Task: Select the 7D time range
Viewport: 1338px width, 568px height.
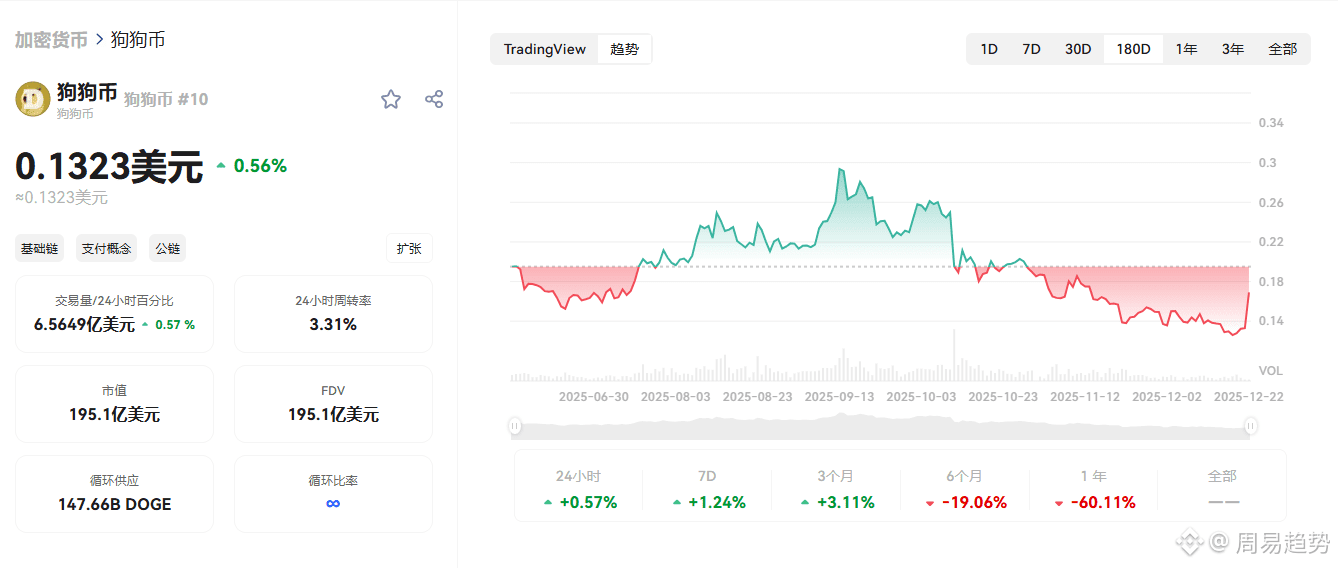Action: 1031,49
